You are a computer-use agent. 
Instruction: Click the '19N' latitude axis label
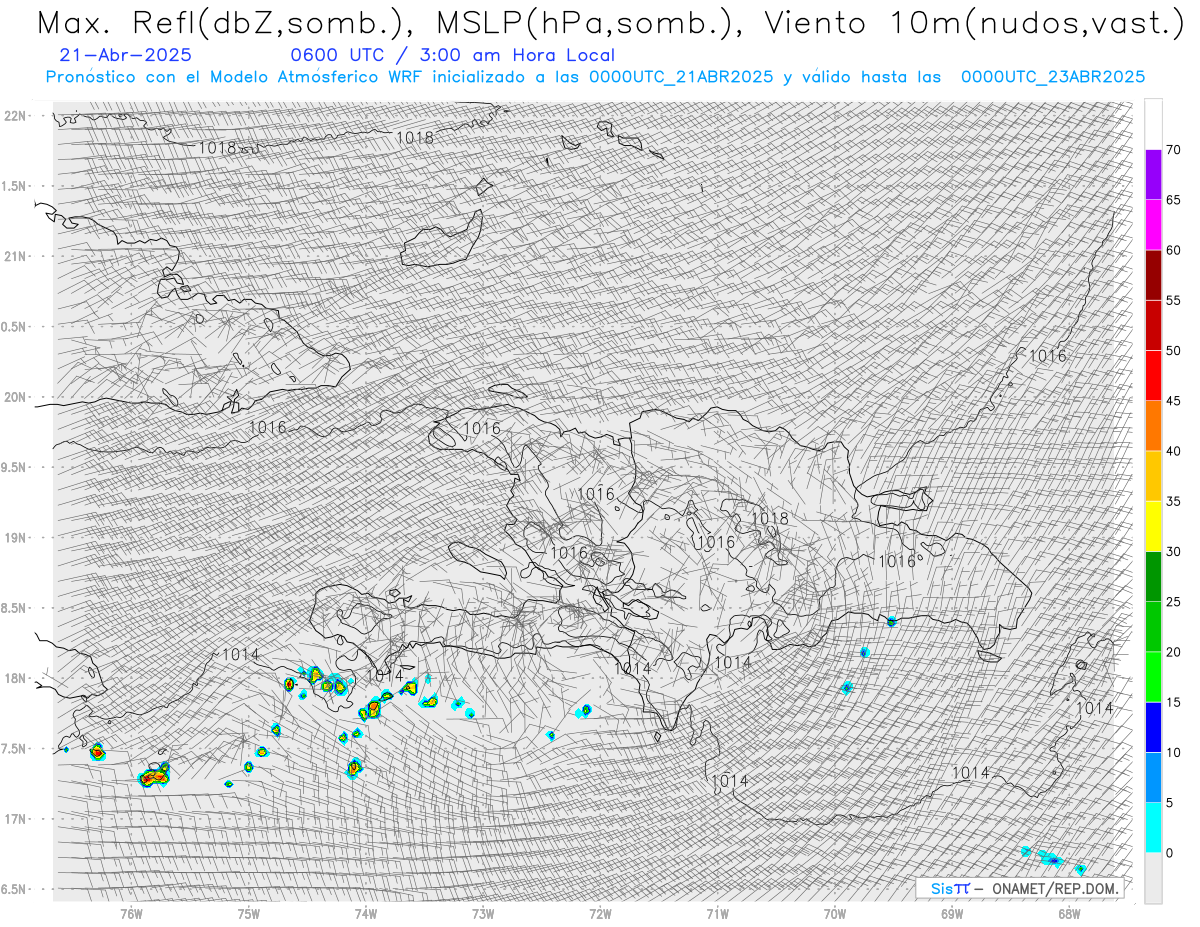[14, 538]
